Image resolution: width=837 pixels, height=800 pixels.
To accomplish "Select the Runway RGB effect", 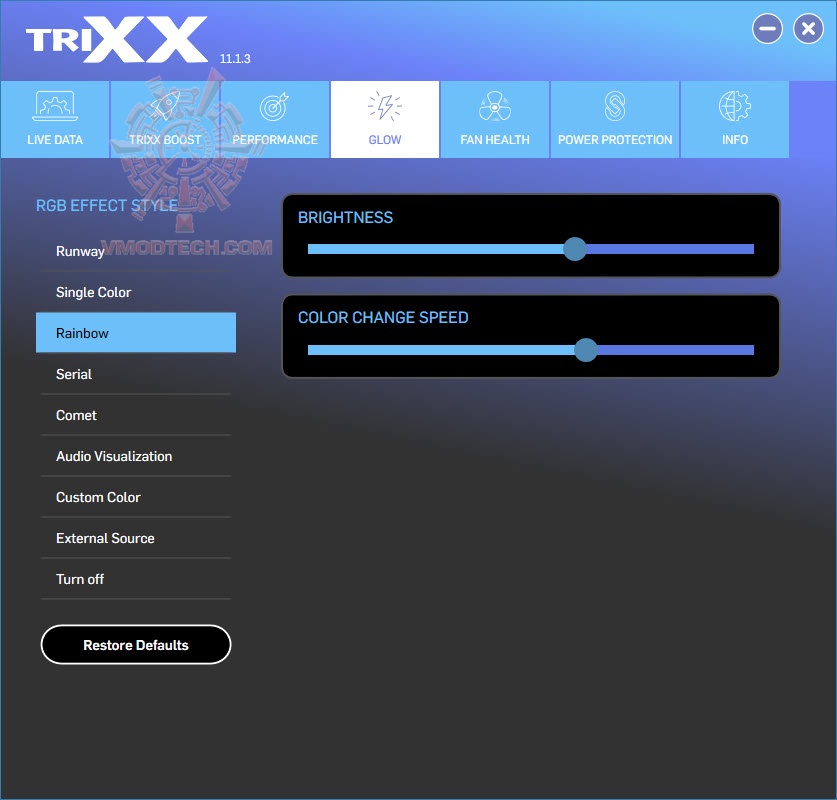I will pos(136,251).
